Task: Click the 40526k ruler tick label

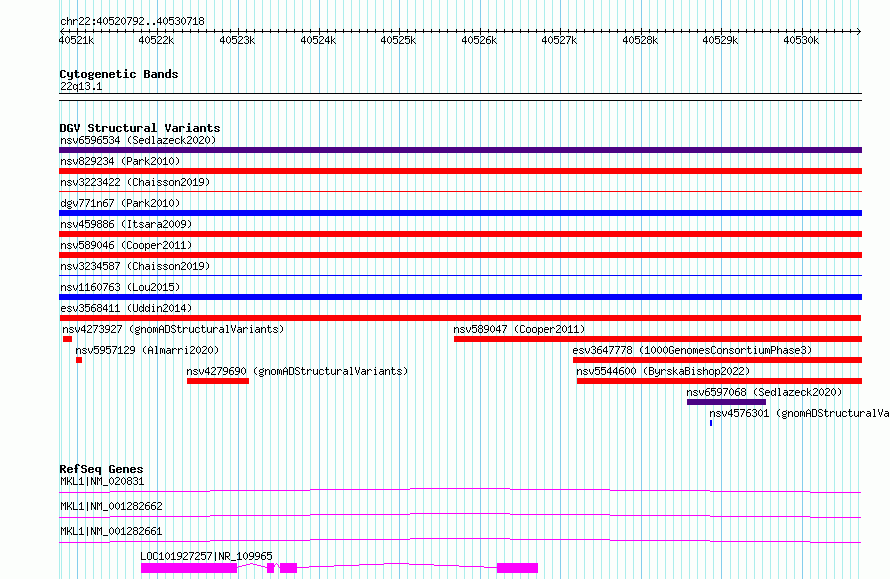Action: click(479, 40)
